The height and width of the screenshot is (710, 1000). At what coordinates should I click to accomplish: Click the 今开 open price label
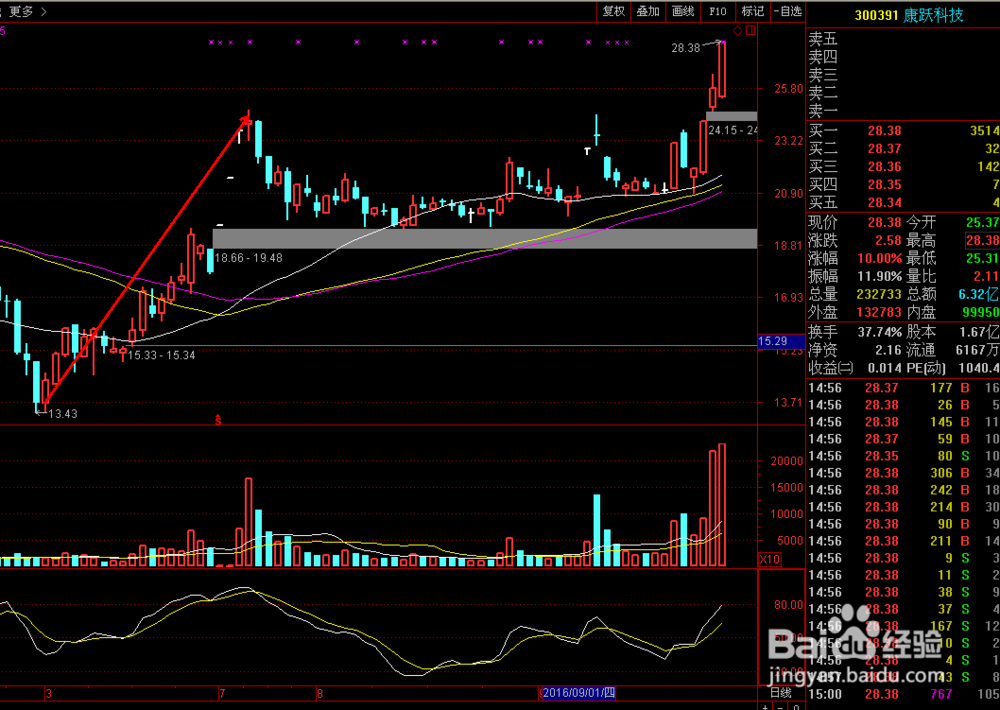(921, 223)
